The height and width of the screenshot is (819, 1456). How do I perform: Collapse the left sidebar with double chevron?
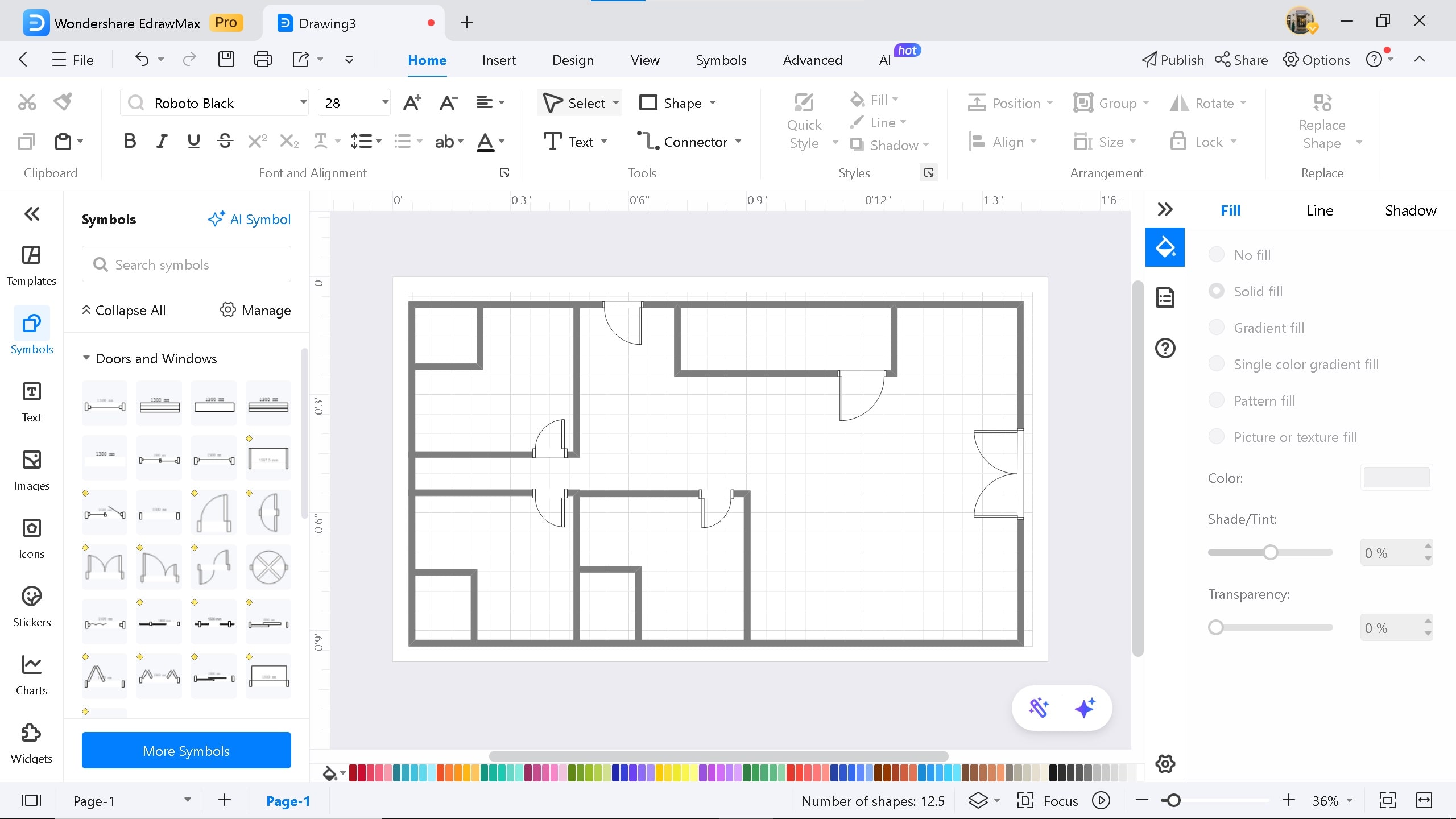coord(32,214)
